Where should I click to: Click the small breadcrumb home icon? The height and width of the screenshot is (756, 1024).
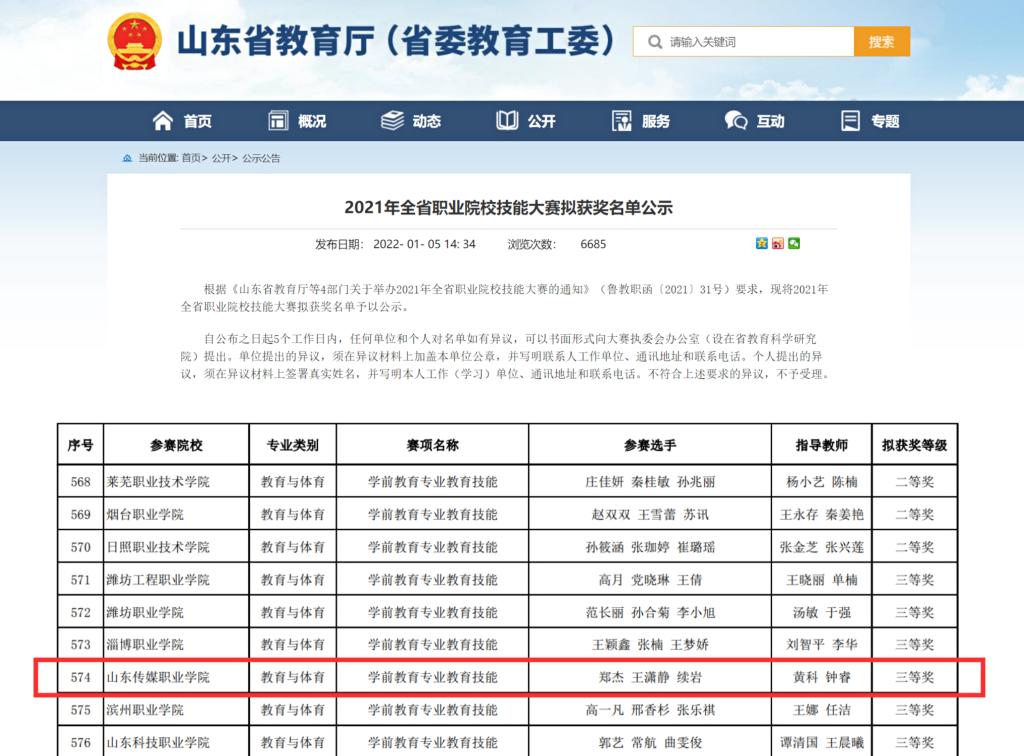click(x=127, y=158)
